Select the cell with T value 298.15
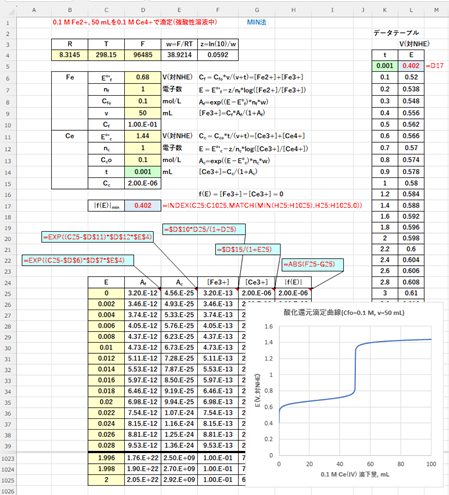Image resolution: width=449 pixels, height=495 pixels. point(106,55)
